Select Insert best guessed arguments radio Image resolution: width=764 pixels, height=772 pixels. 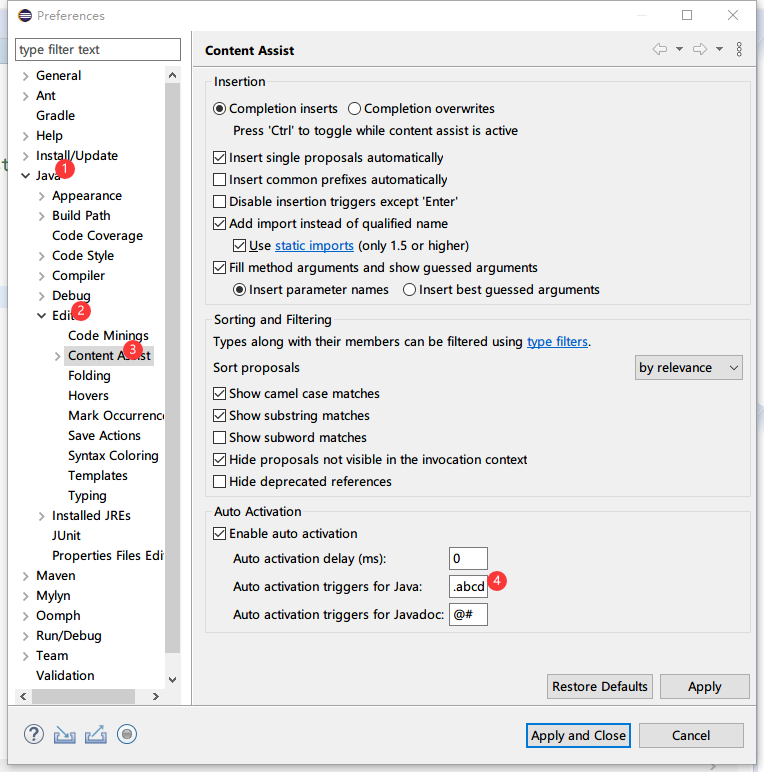(410, 290)
